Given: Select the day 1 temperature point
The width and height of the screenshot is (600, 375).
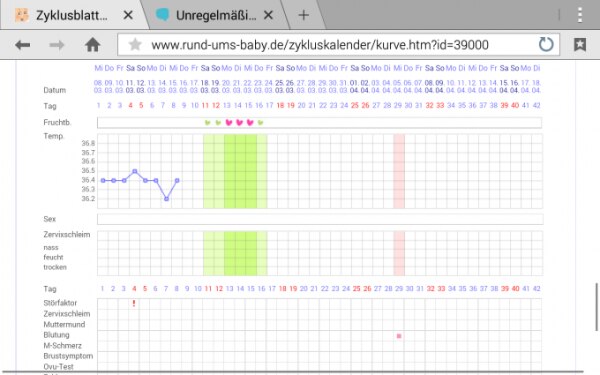Looking at the screenshot, I should 103,180.
